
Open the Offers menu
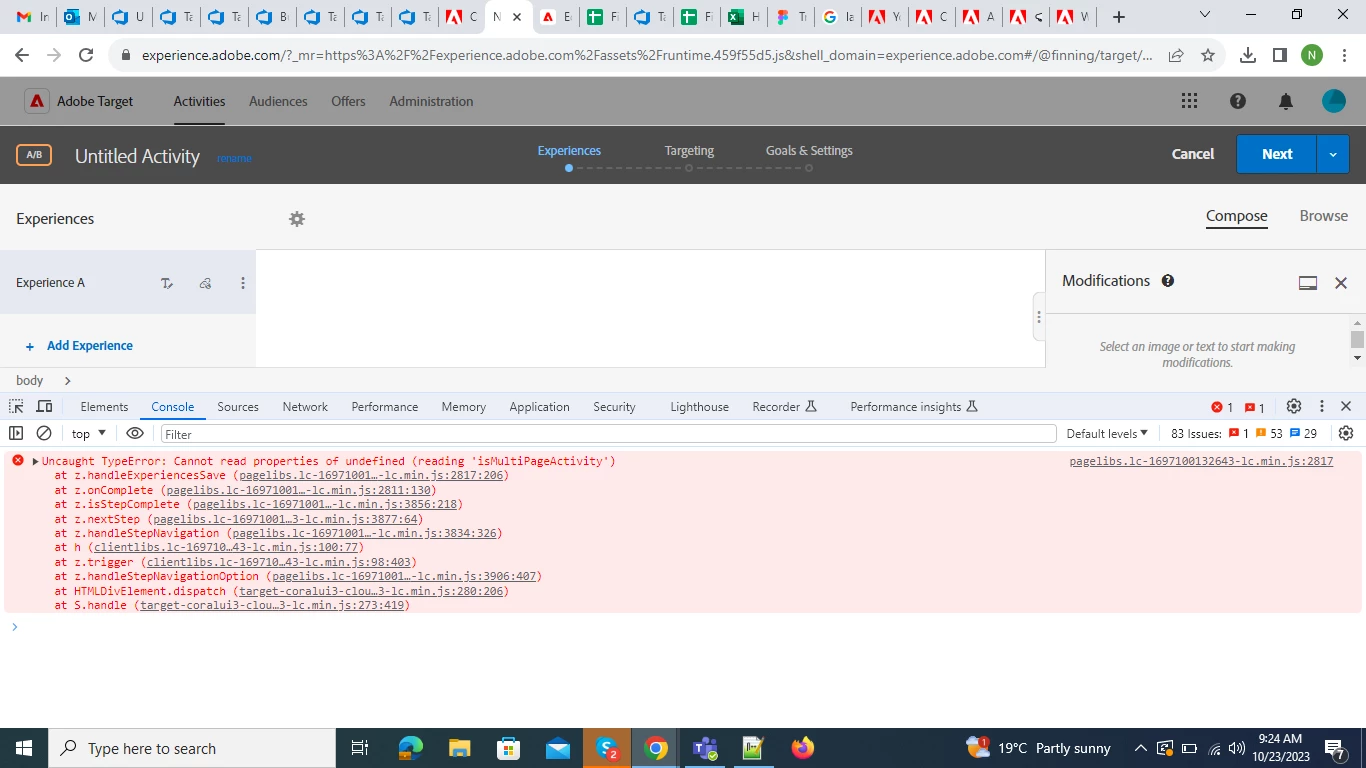click(x=348, y=101)
